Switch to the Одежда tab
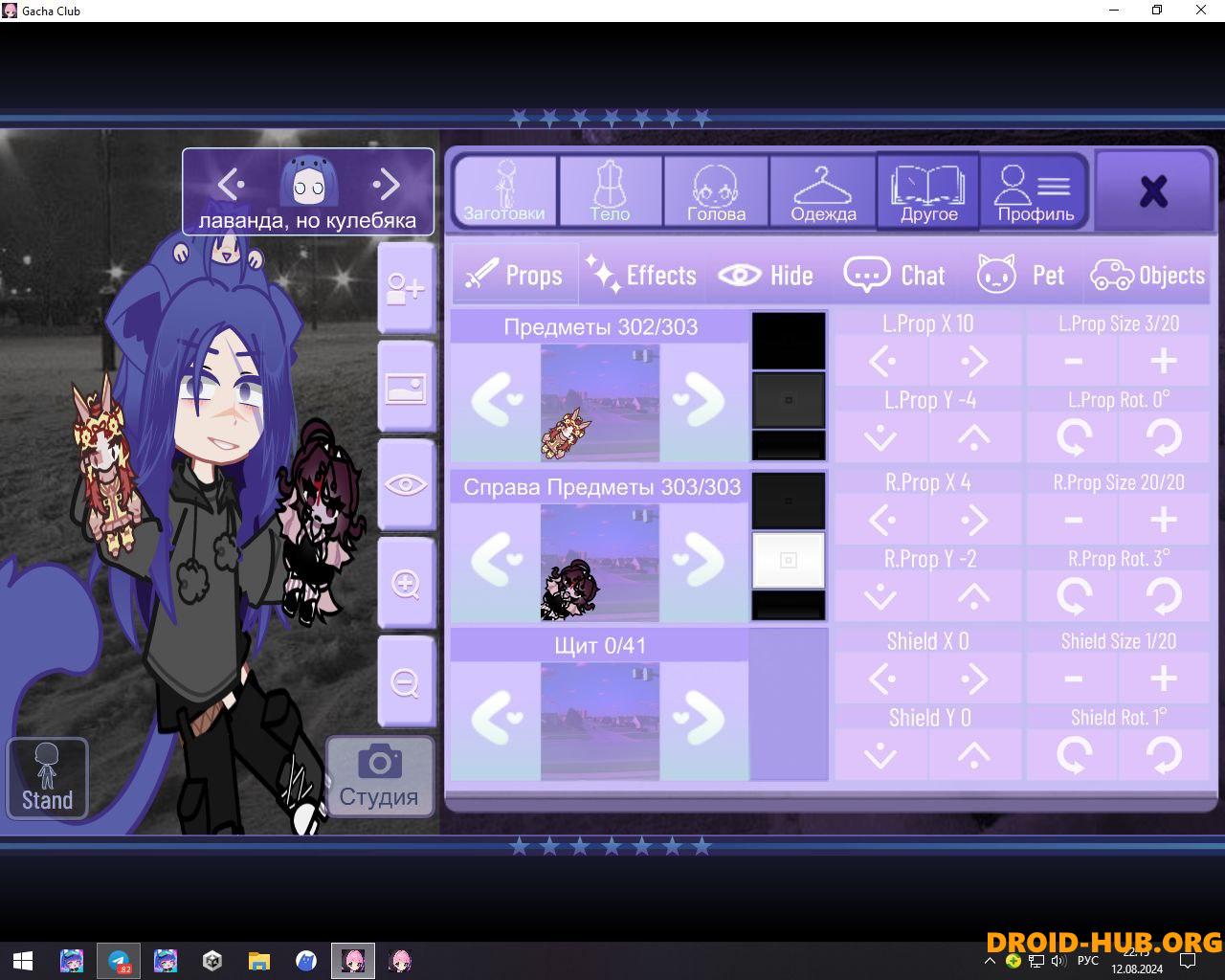 tap(823, 192)
